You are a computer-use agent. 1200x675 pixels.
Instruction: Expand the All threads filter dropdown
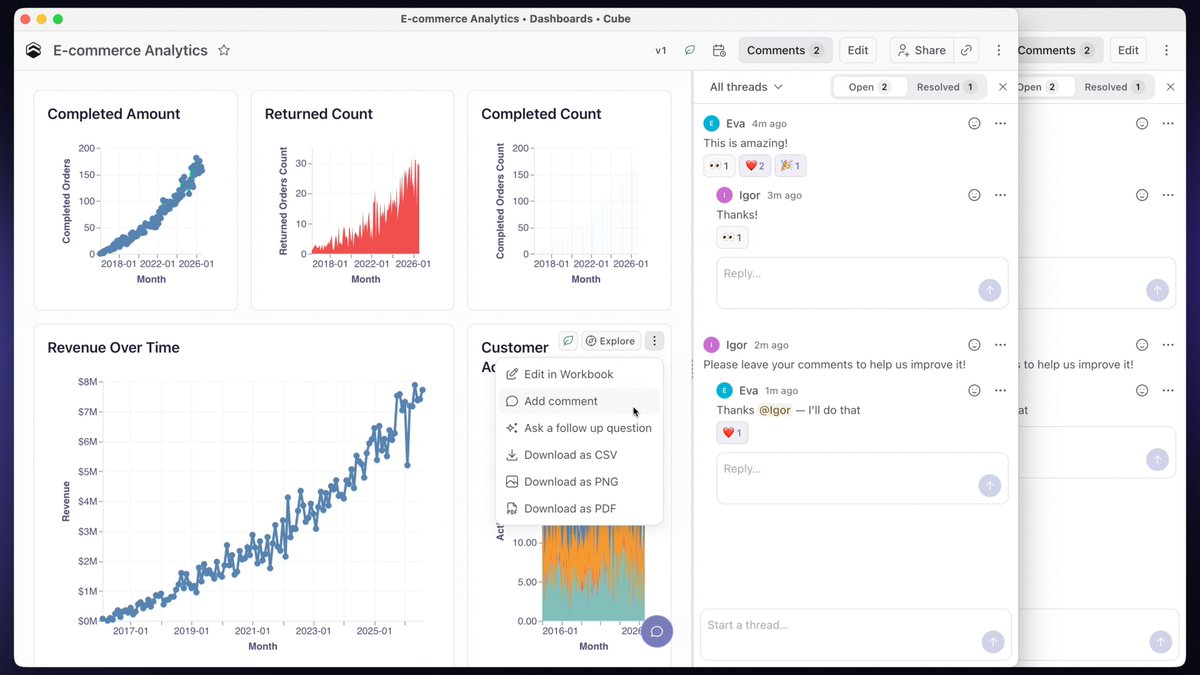[746, 87]
